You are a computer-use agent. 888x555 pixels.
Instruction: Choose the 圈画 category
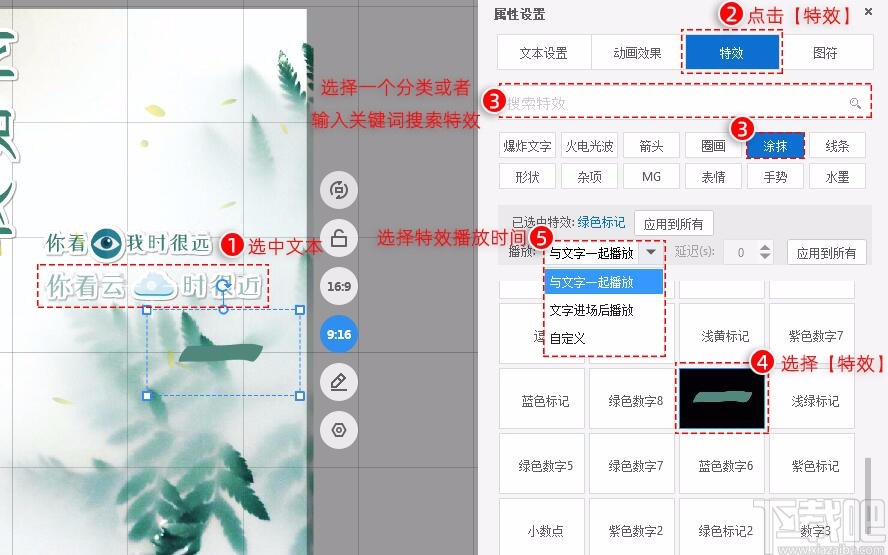click(713, 146)
